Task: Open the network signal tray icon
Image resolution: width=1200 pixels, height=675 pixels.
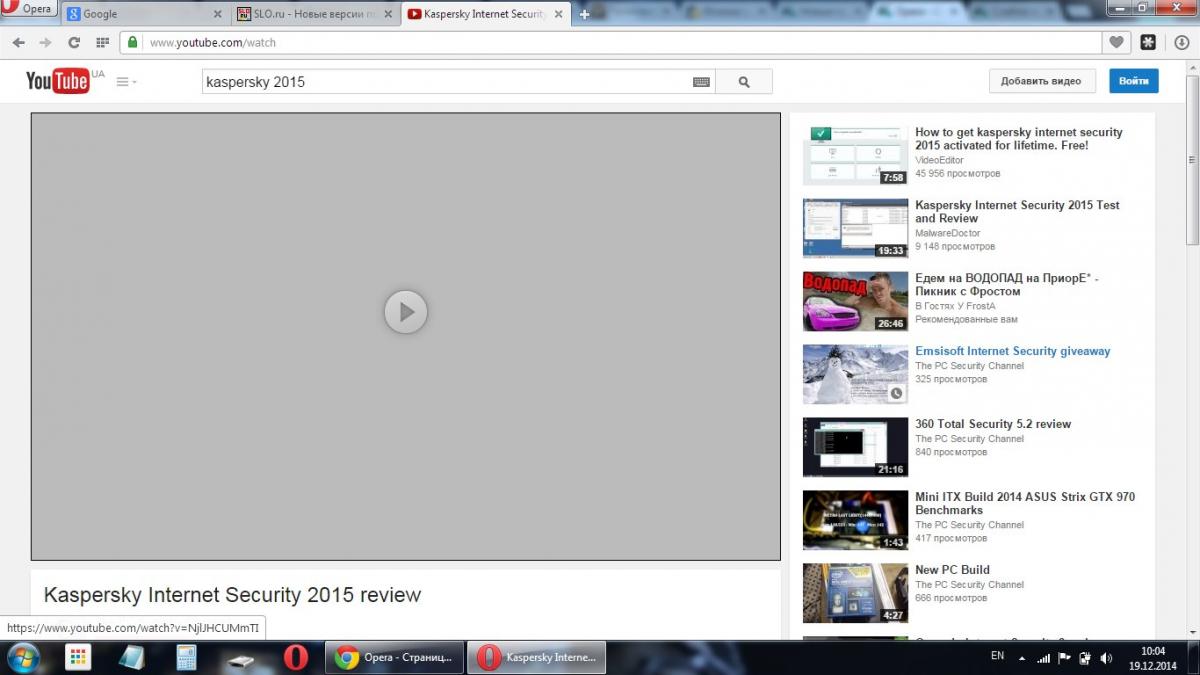Action: [1044, 658]
